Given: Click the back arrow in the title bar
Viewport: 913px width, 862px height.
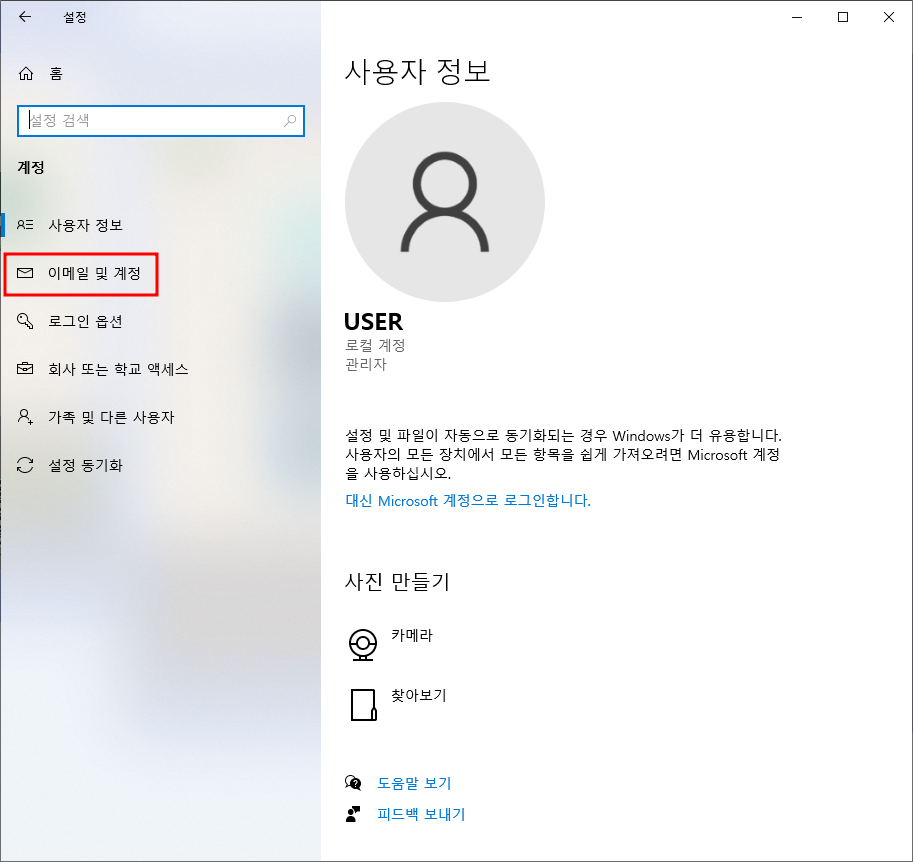Looking at the screenshot, I should point(25,17).
